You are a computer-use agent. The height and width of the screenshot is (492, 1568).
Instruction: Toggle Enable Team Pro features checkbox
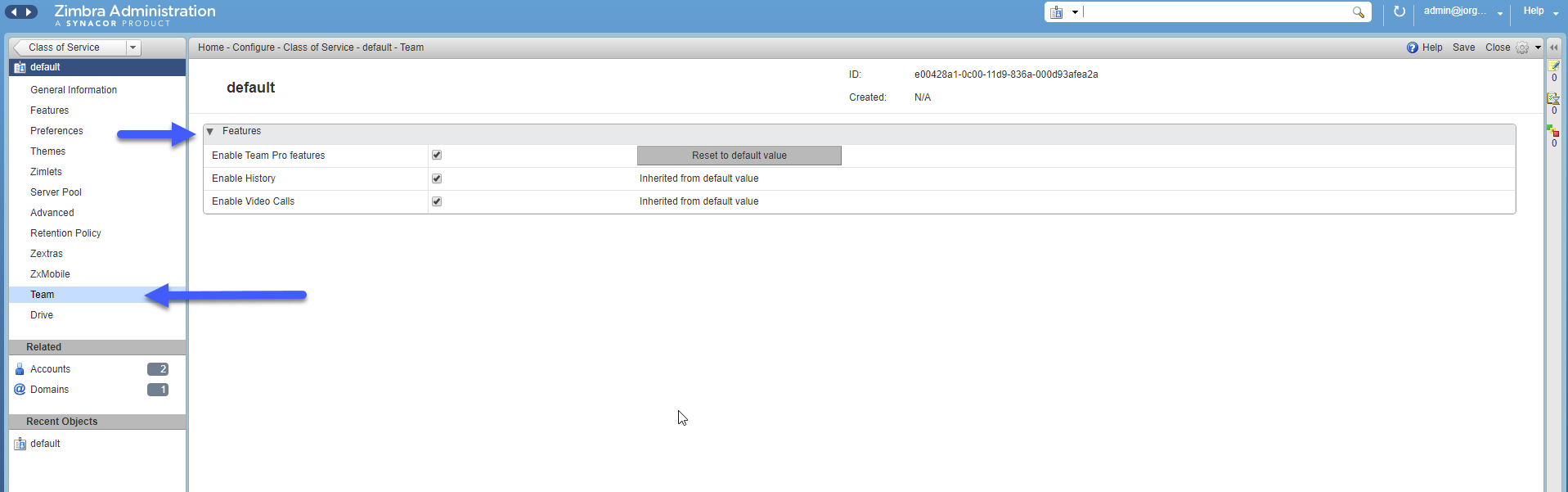click(x=437, y=155)
